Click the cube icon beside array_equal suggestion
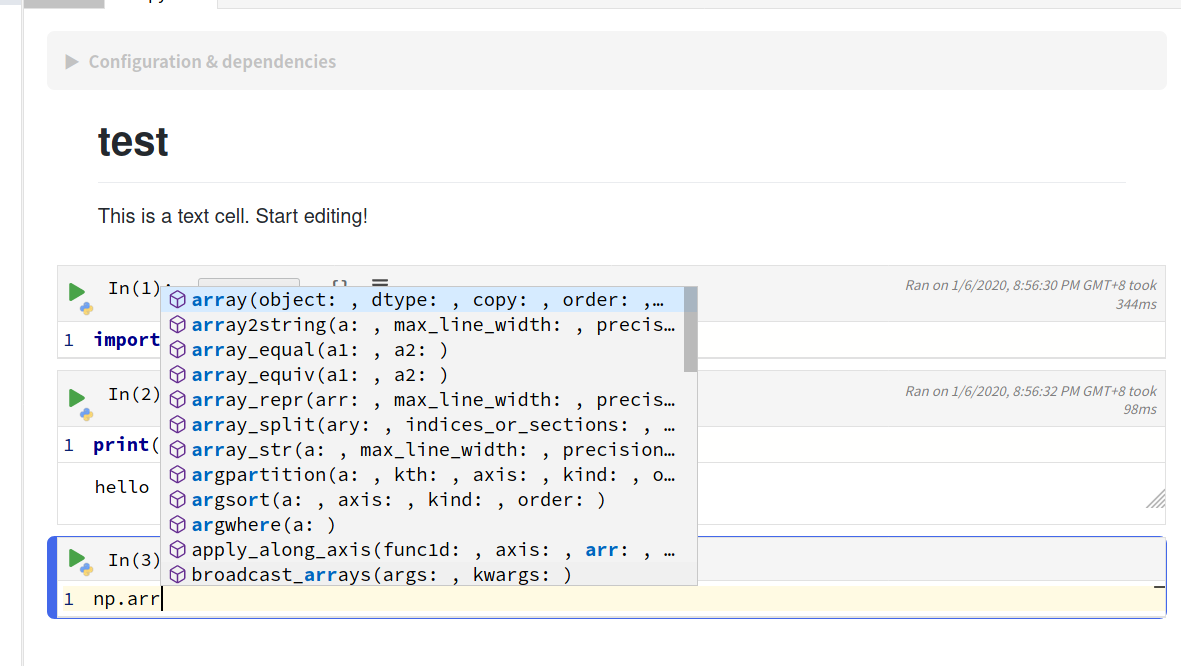Viewport: 1181px width, 666px height. 177,350
